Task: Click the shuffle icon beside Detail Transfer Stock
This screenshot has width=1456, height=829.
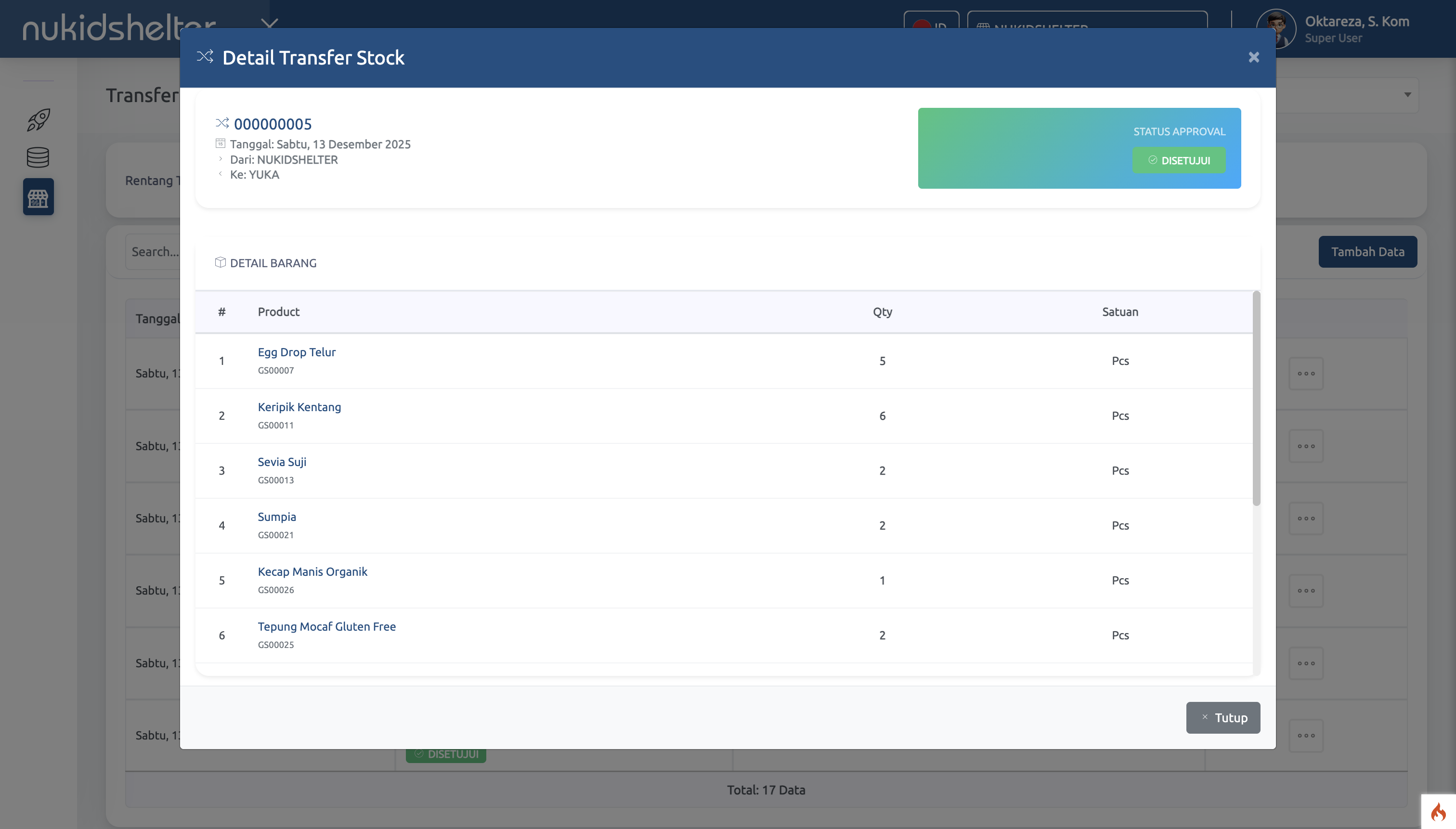Action: tap(205, 56)
